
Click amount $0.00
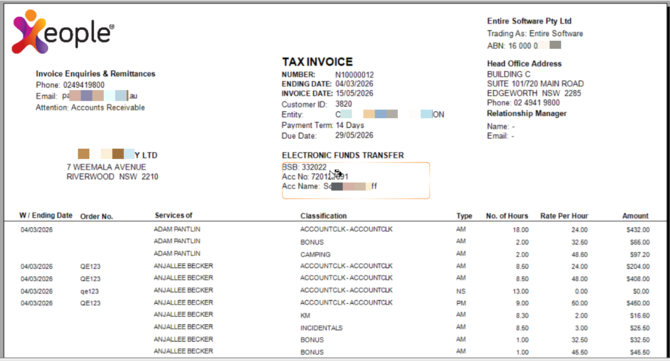pos(641,291)
